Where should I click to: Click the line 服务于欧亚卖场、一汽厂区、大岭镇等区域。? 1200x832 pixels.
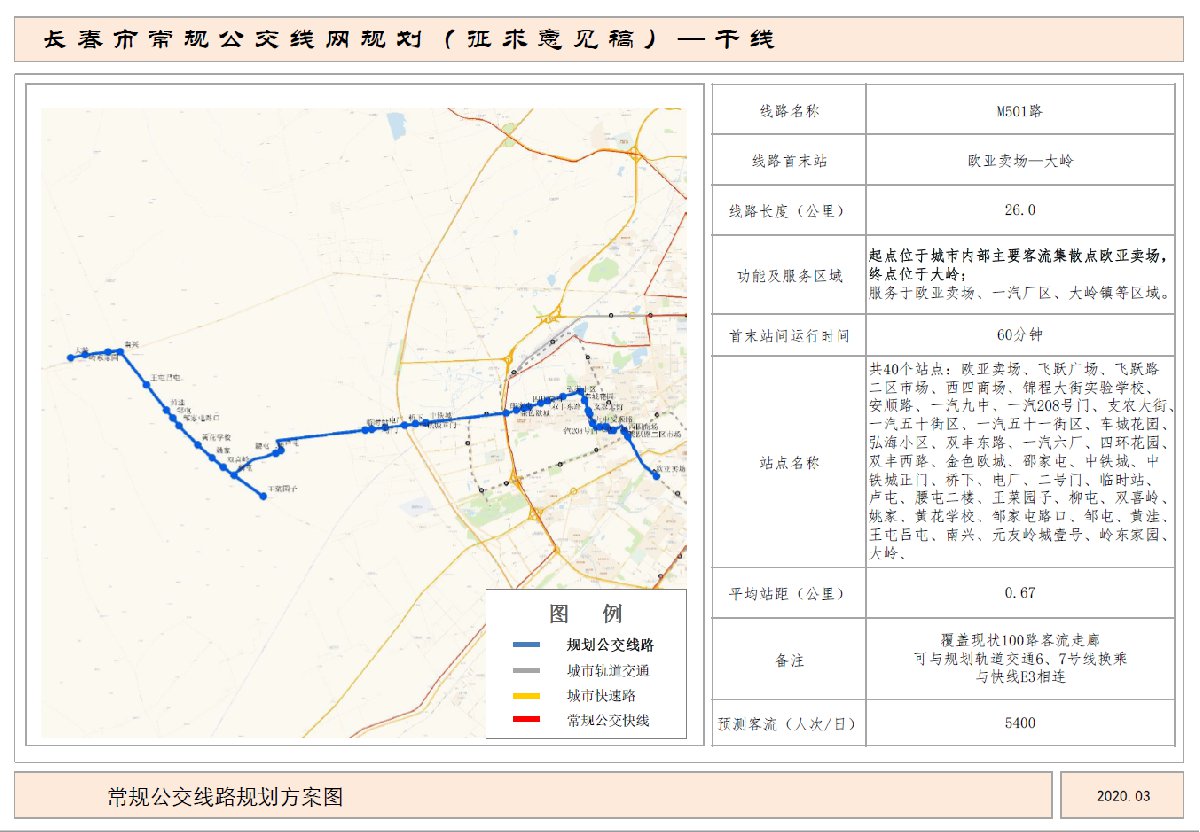click(1020, 294)
